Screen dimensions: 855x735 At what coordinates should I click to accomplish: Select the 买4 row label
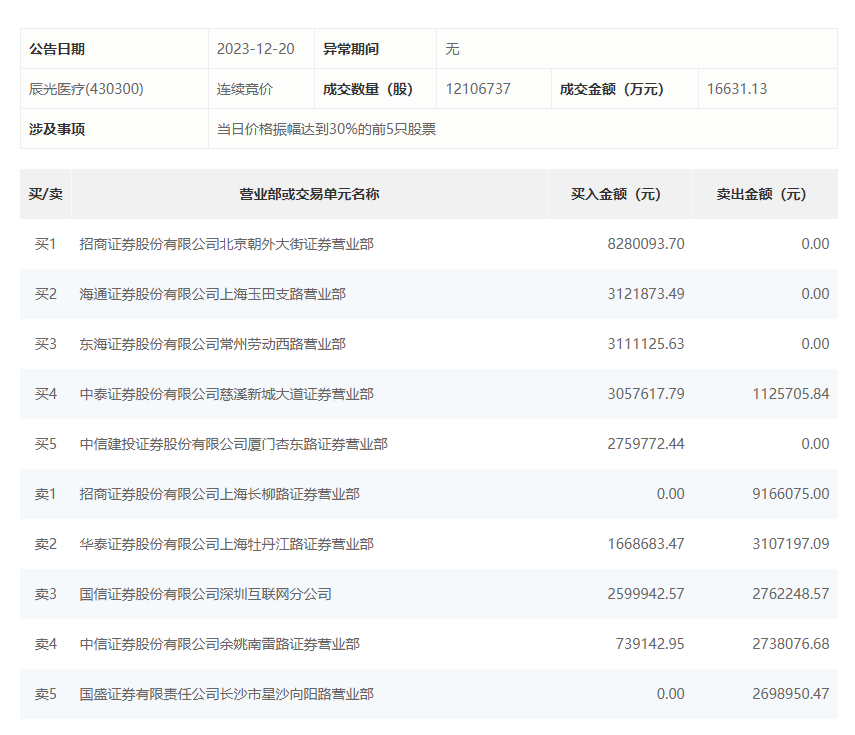point(45,394)
